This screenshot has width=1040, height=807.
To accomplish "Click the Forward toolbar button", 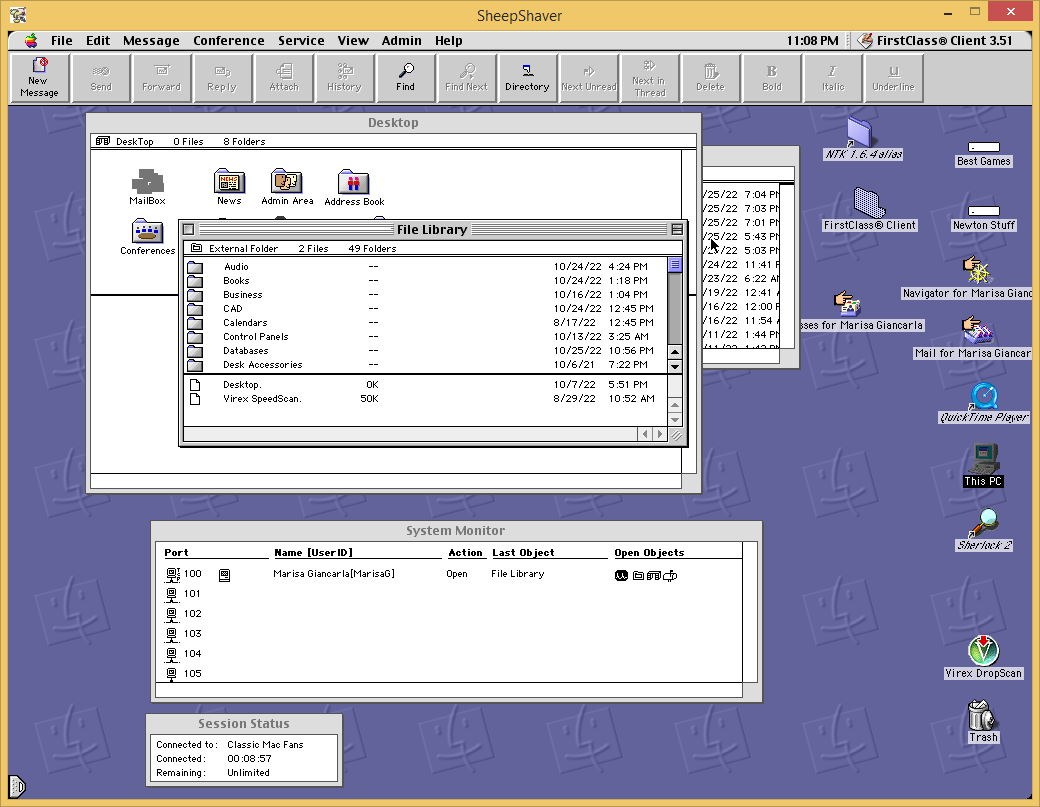I will [x=161, y=78].
